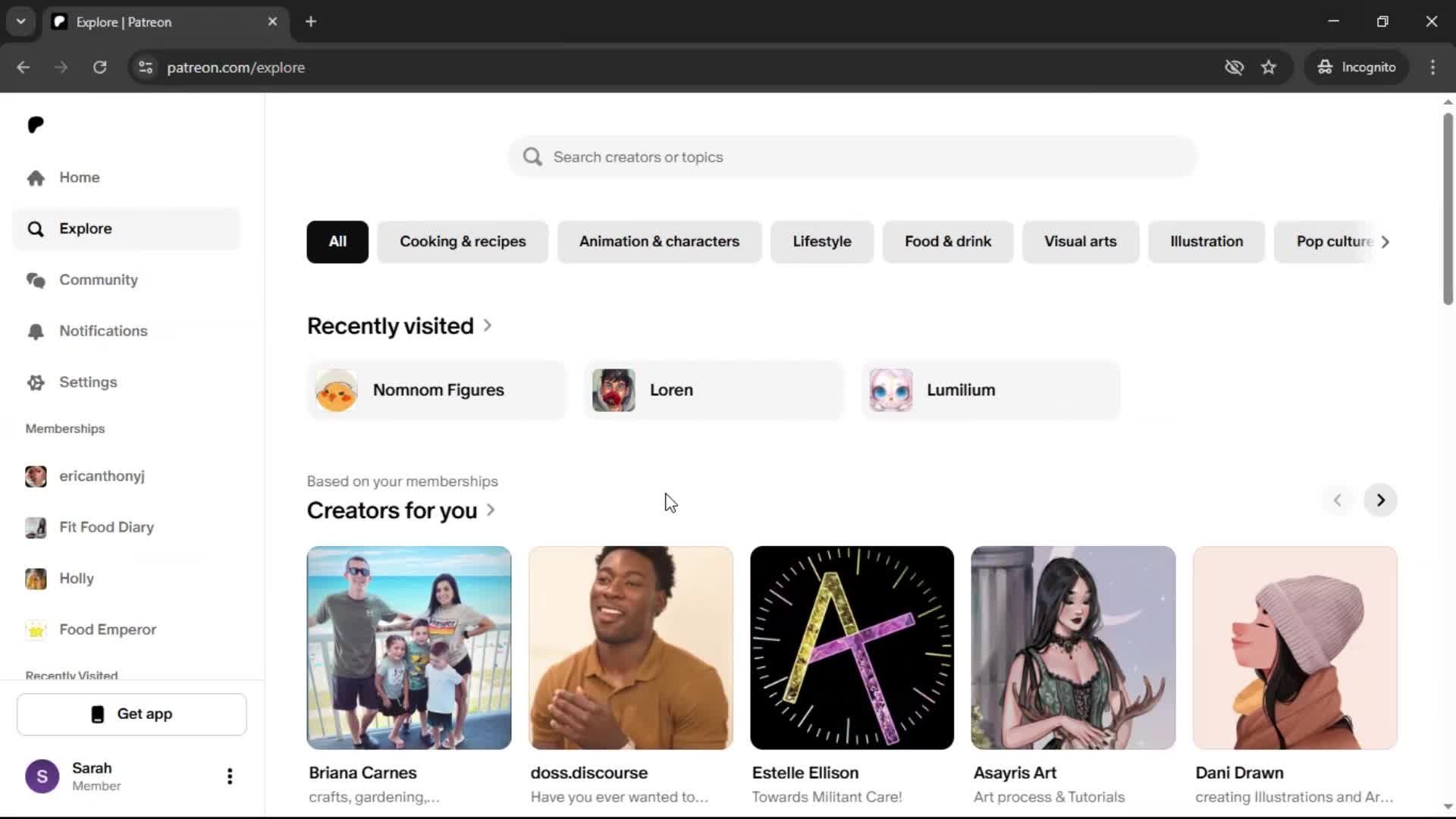Expand Recently visited section chevron
Screen dimensions: 1456x819
coord(488,325)
